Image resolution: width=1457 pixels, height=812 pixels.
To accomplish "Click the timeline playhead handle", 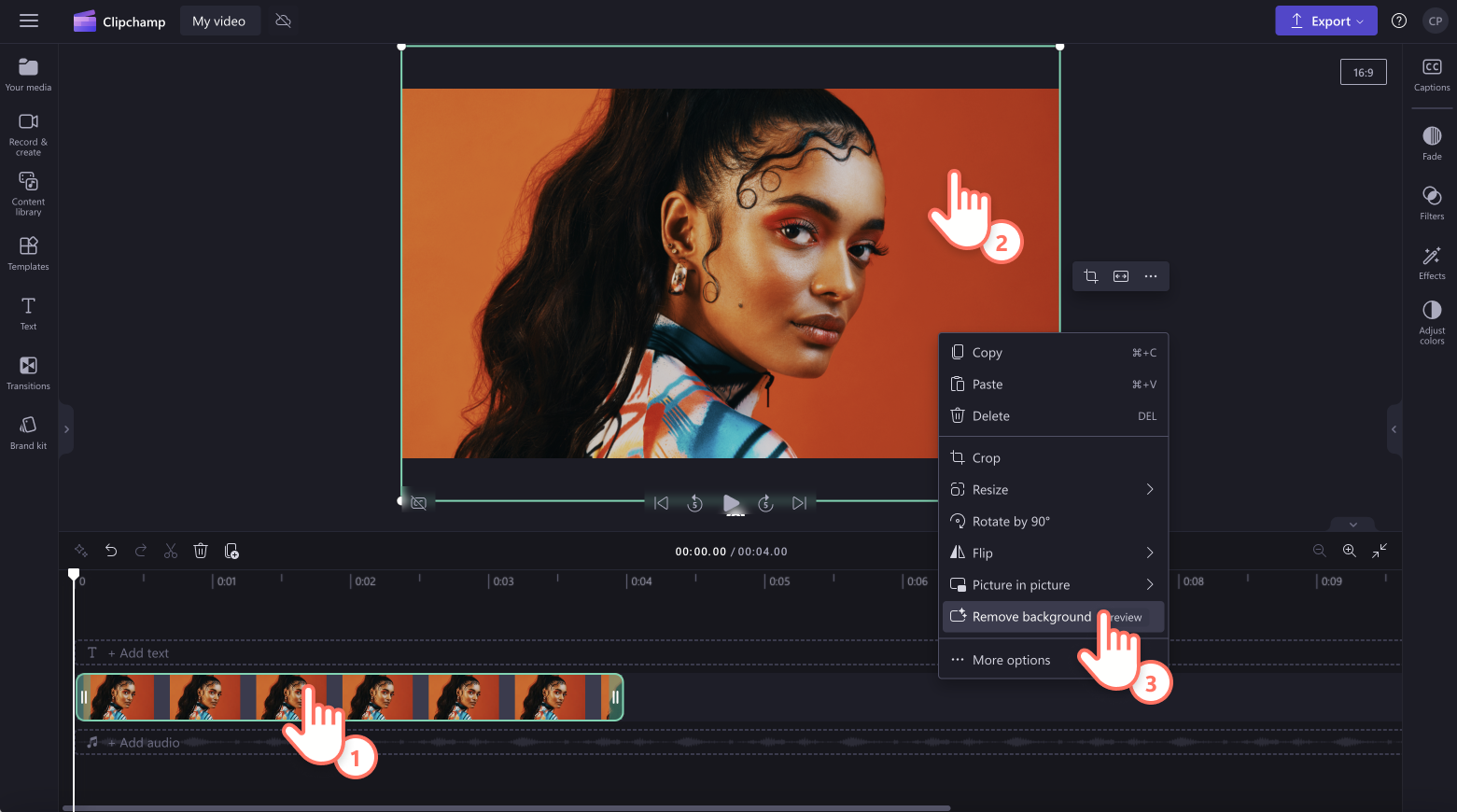I will 74,574.
